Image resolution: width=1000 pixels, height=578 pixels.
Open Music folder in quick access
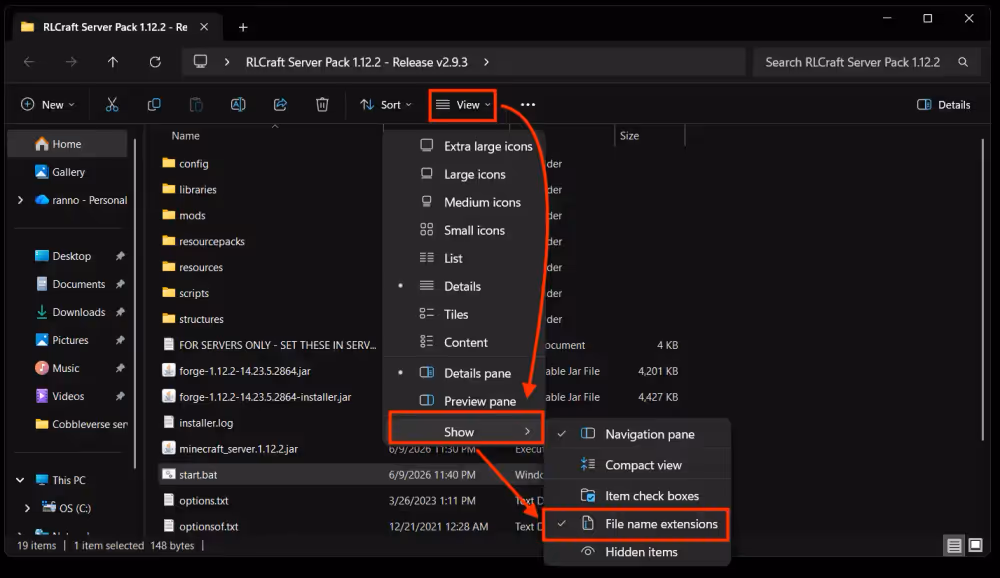tap(68, 368)
